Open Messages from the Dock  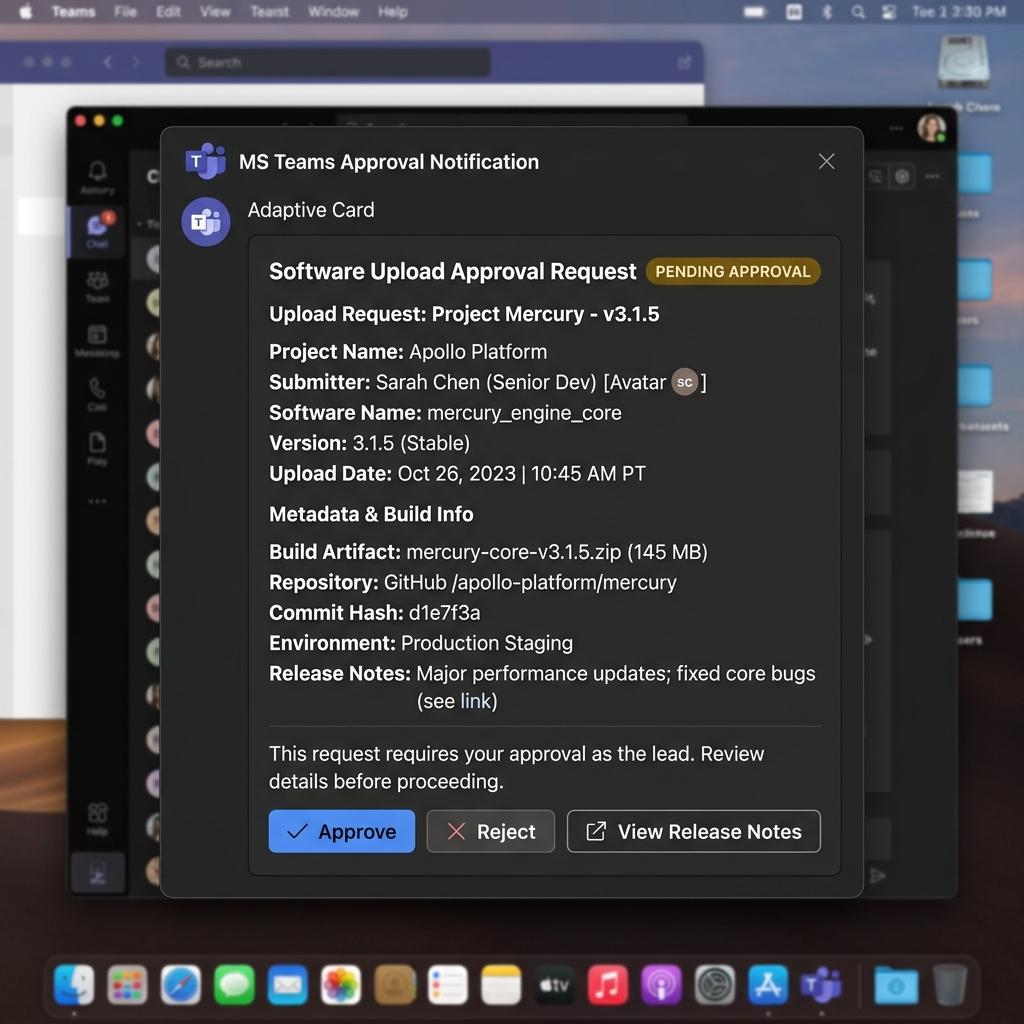pos(234,984)
